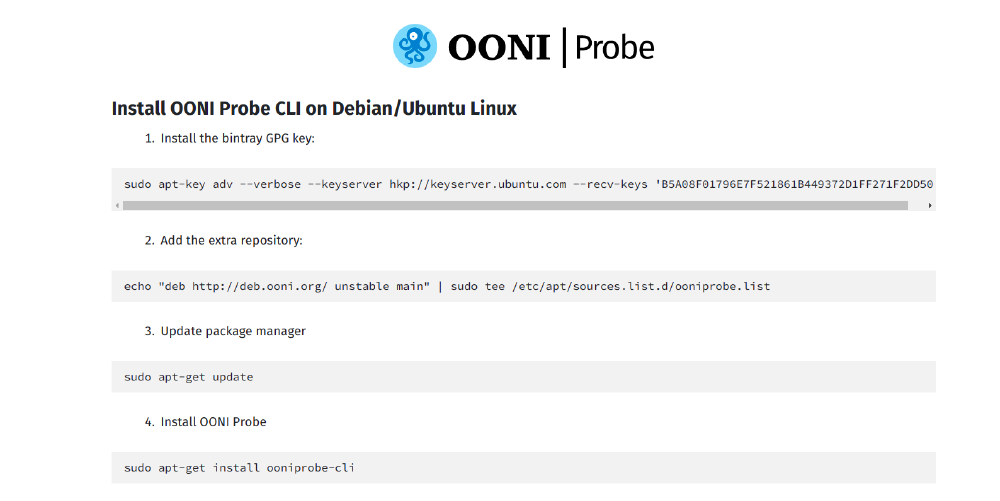Click the horizontal scrollbar thumb under apt-key command
Image resolution: width=1000 pixels, height=501 pixels.
pyautogui.click(x=515, y=205)
